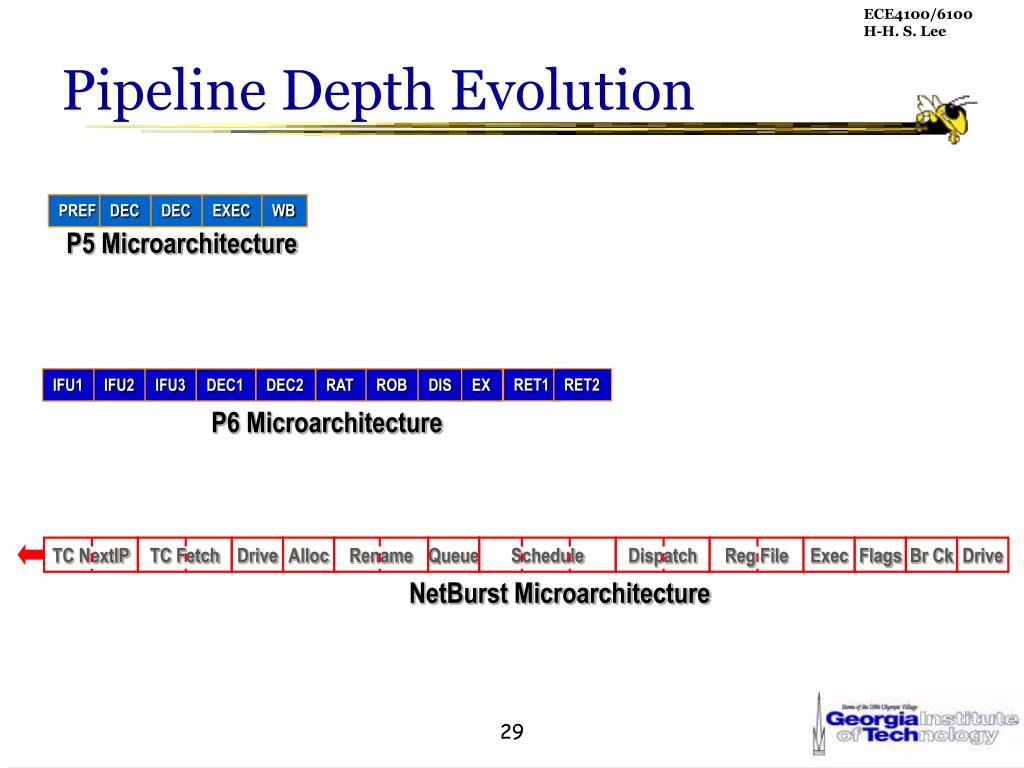Screen dimensions: 1024x768
Task: Select the "NetBurst Microarchitecture" label
Action: coord(560,594)
